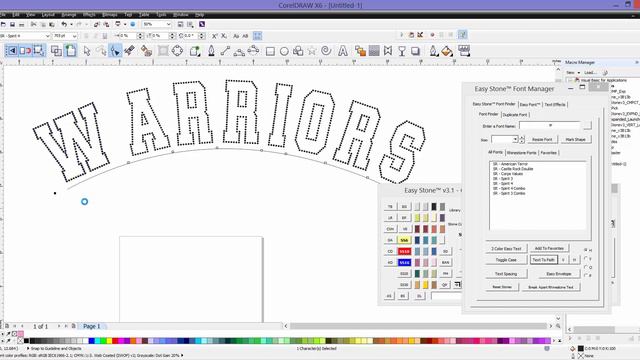Click the purple application launcher icon
This screenshot has width=640, height=360.
[202, 24]
